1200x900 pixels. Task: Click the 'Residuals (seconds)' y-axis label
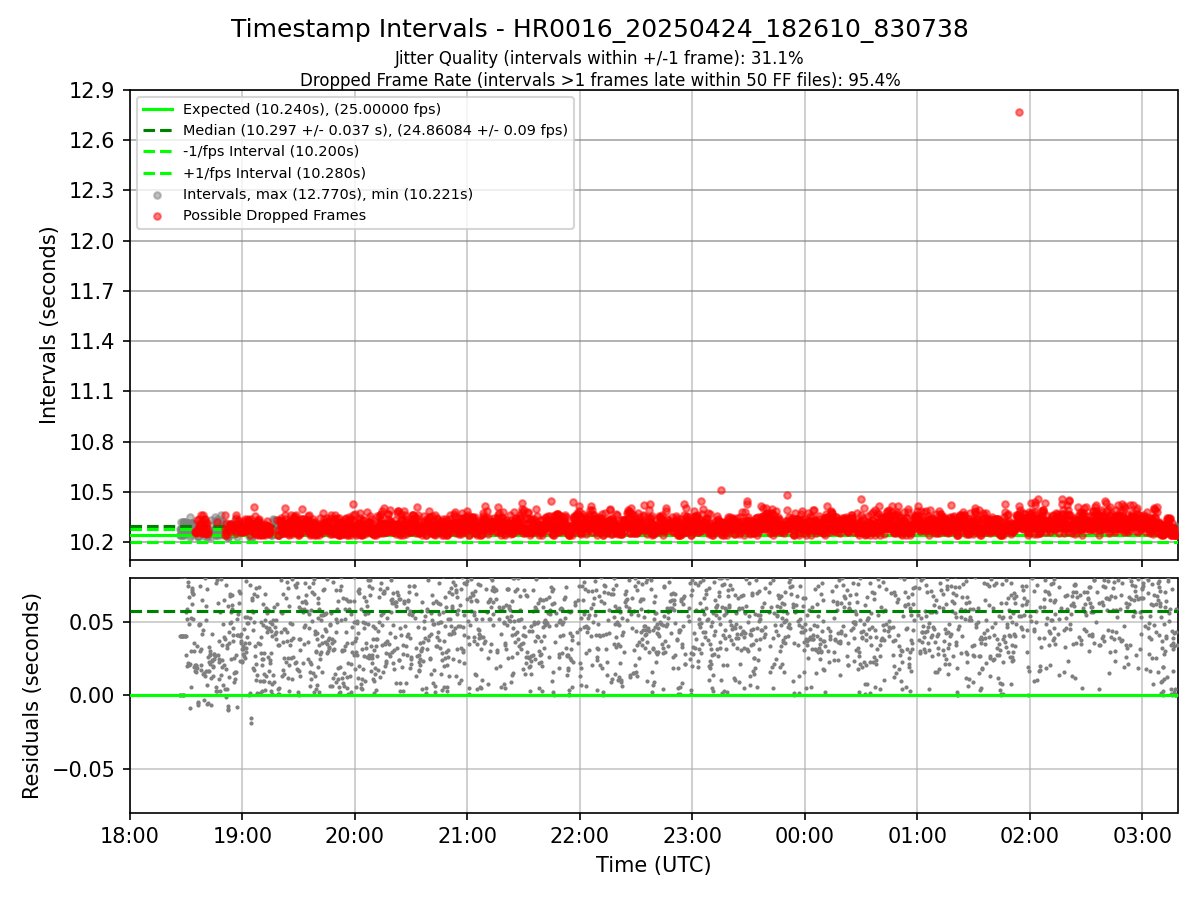31,696
